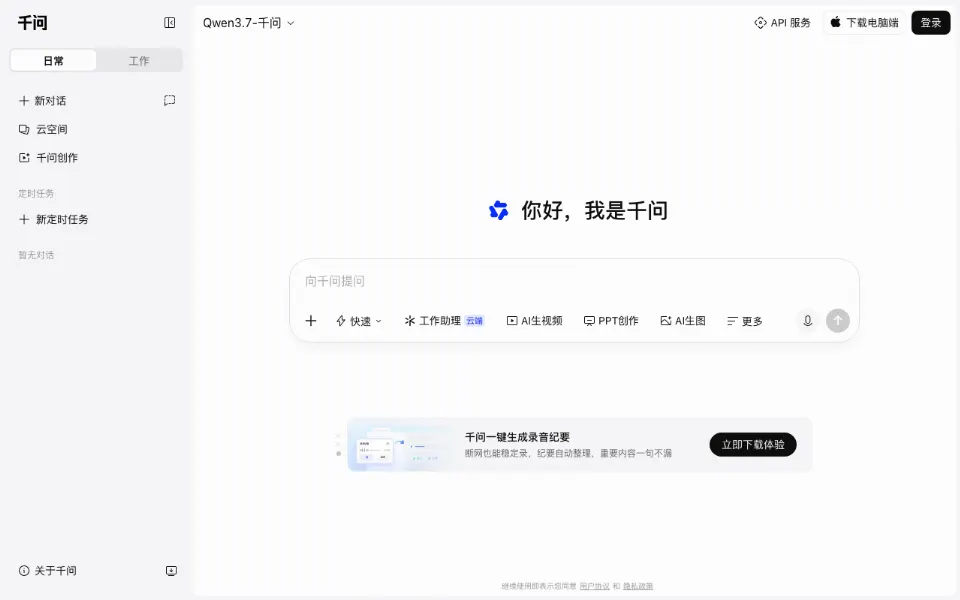Switch to the 工作 tab
This screenshot has height=600, width=960.
tap(139, 61)
